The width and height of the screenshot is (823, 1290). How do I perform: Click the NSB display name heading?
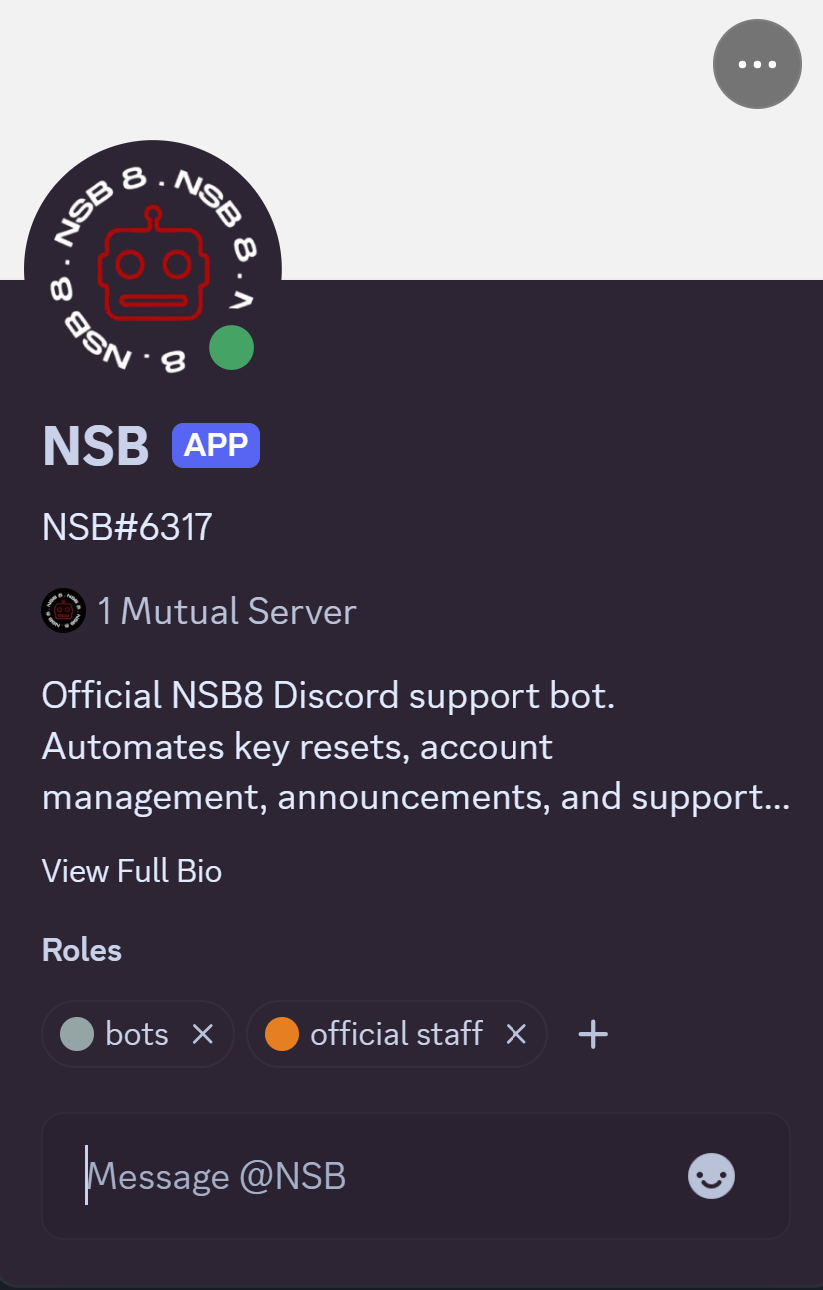point(96,446)
